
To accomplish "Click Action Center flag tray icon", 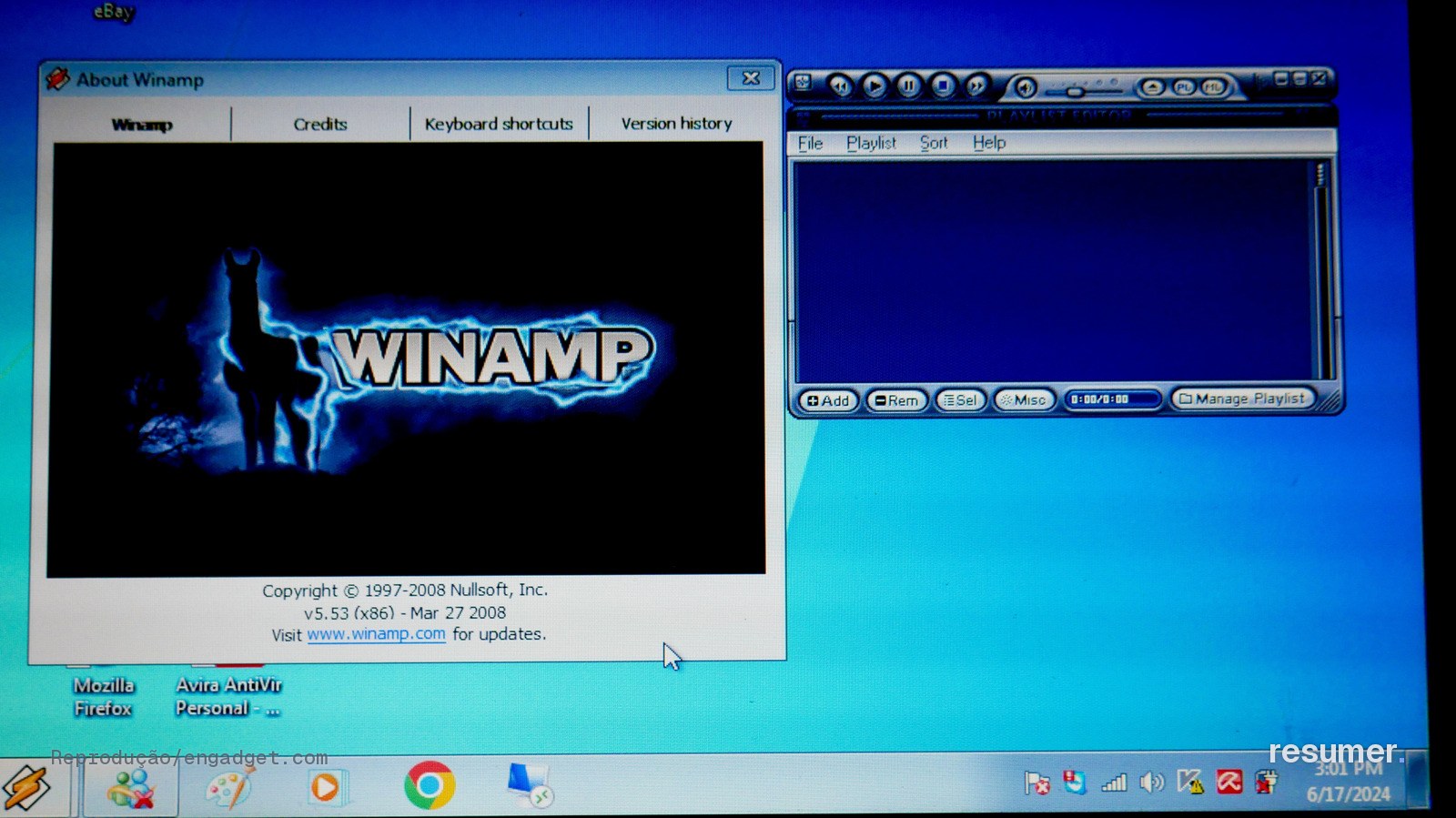I will click(x=1036, y=783).
